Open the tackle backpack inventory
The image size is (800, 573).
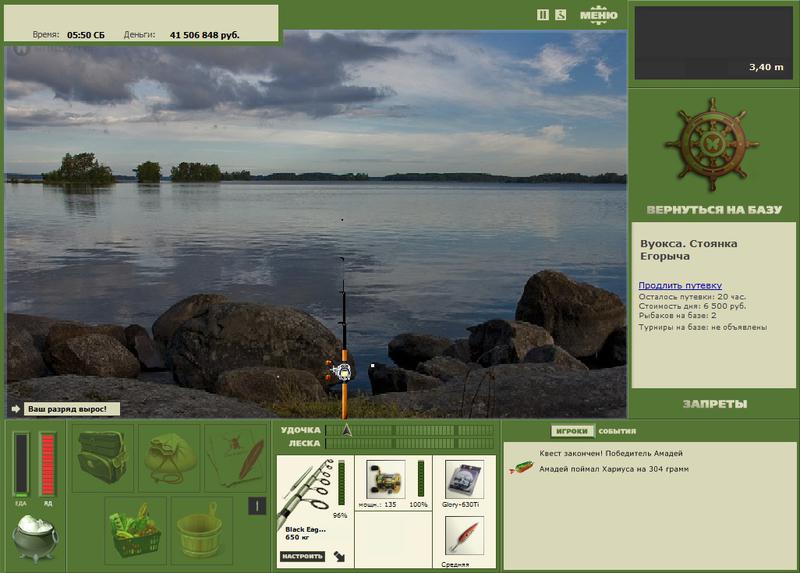(x=103, y=458)
